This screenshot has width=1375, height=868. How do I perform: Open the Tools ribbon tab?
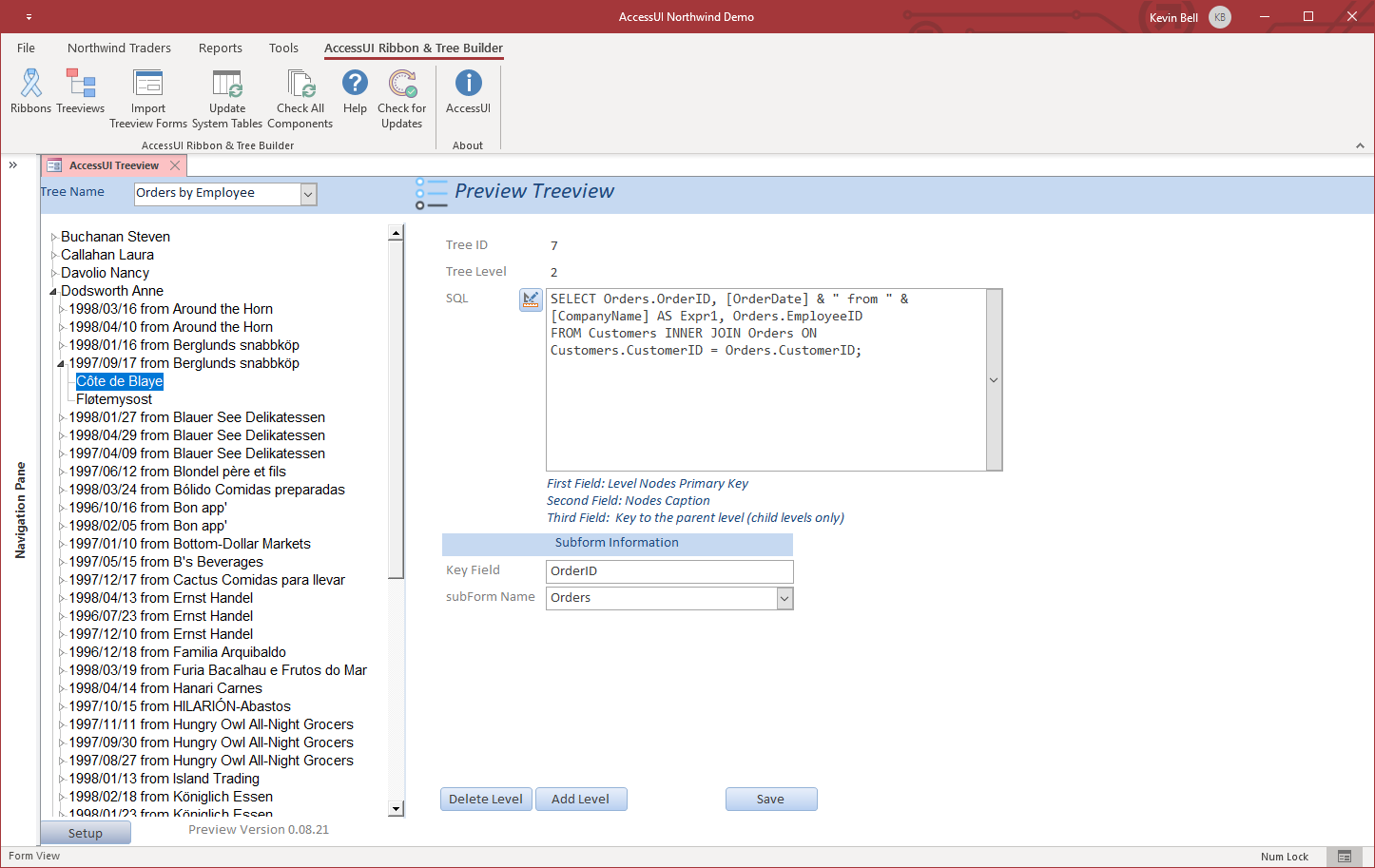click(x=283, y=48)
